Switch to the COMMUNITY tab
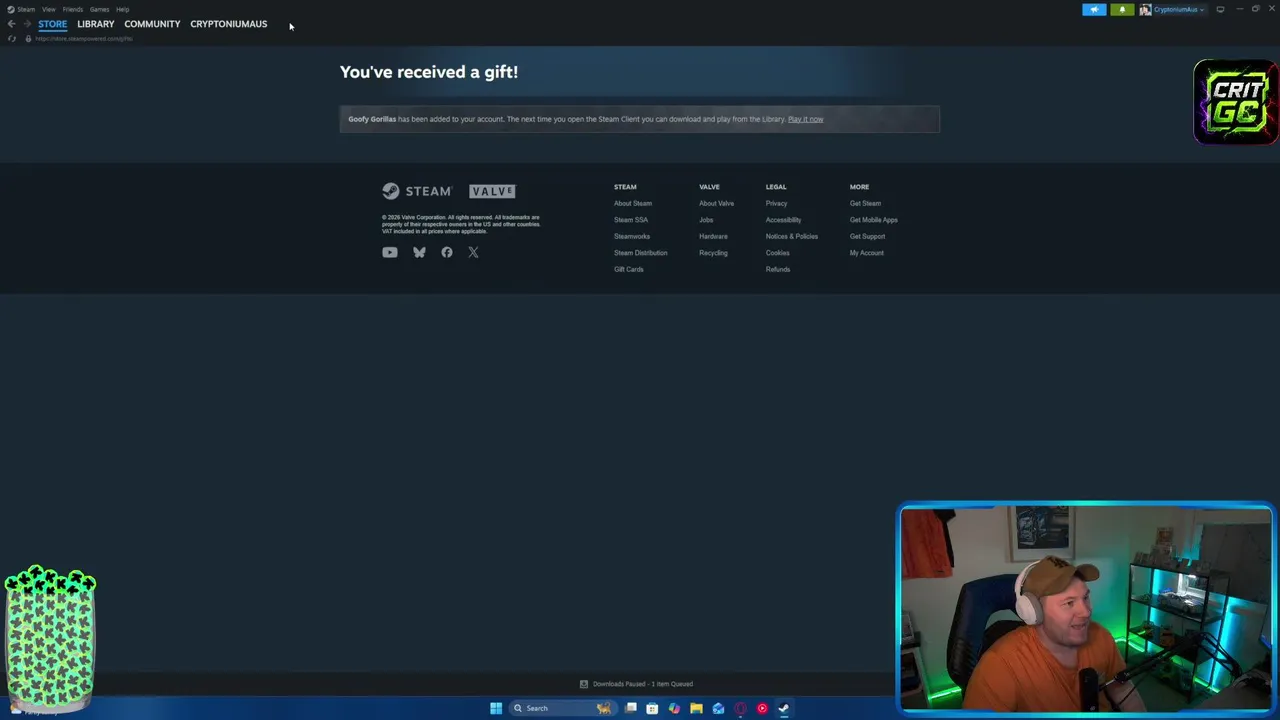Viewport: 1280px width, 720px height. 152,24
